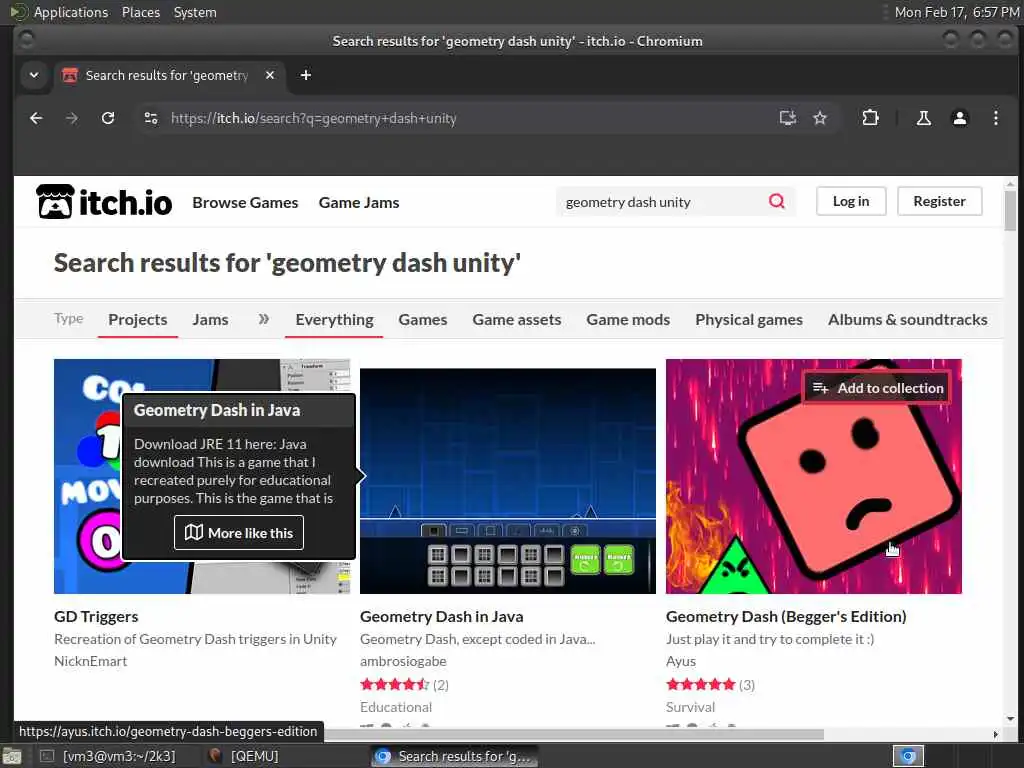Click the address bar URL
Screen dimensions: 1024x768
pyautogui.click(x=313, y=118)
